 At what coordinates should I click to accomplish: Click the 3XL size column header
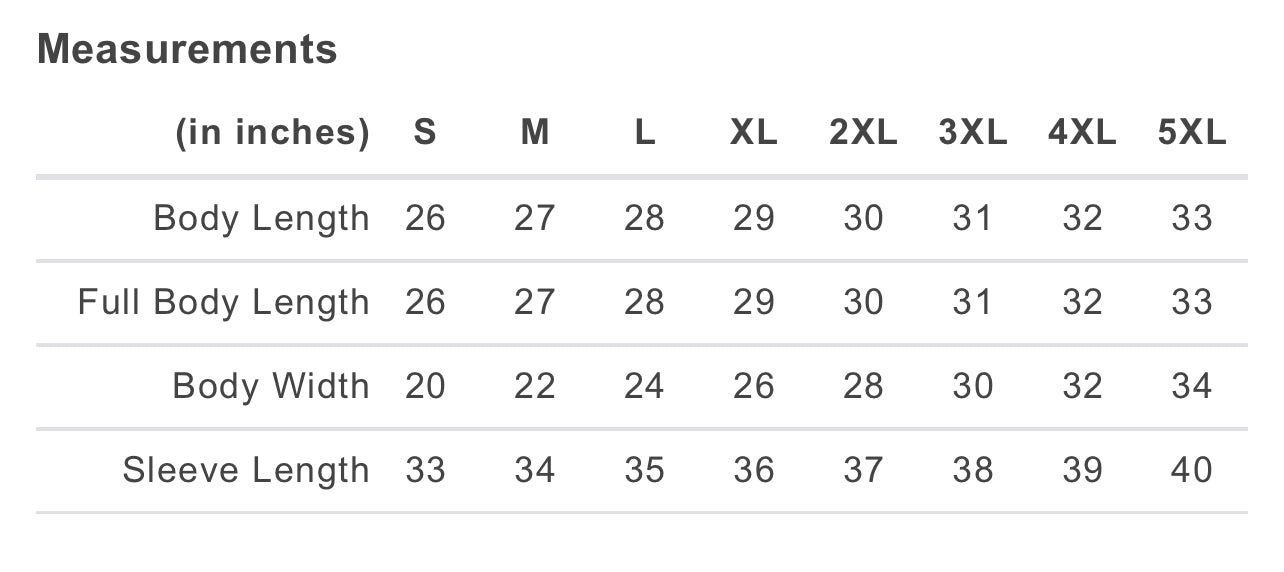pos(972,133)
